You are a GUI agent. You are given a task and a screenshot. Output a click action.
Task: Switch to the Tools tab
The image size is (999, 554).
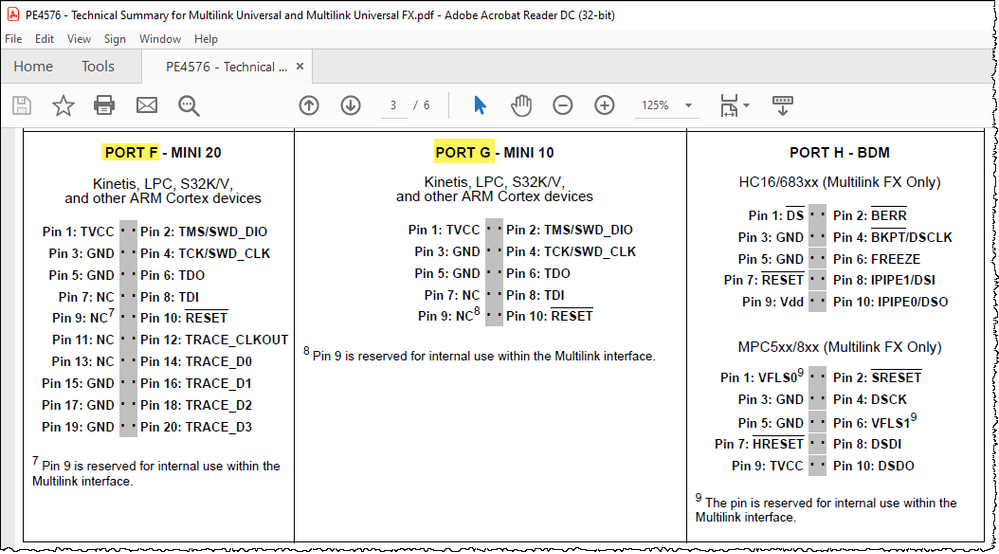click(97, 66)
